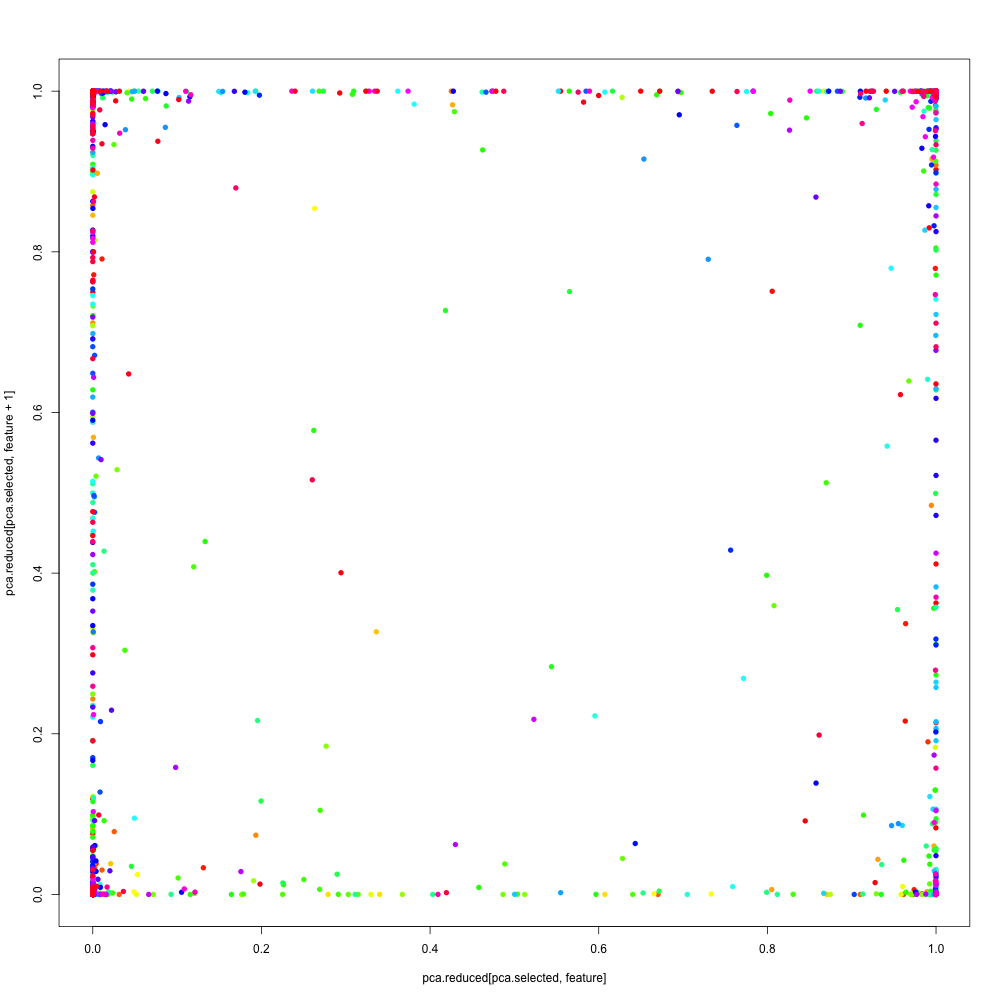Click the 0.4 tick label on the x-axis
This screenshot has height=1000, width=1000.
(x=430, y=942)
